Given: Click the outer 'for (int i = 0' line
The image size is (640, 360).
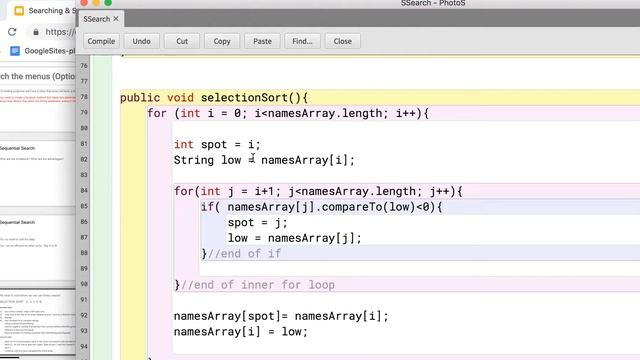Looking at the screenshot, I should (x=288, y=113).
